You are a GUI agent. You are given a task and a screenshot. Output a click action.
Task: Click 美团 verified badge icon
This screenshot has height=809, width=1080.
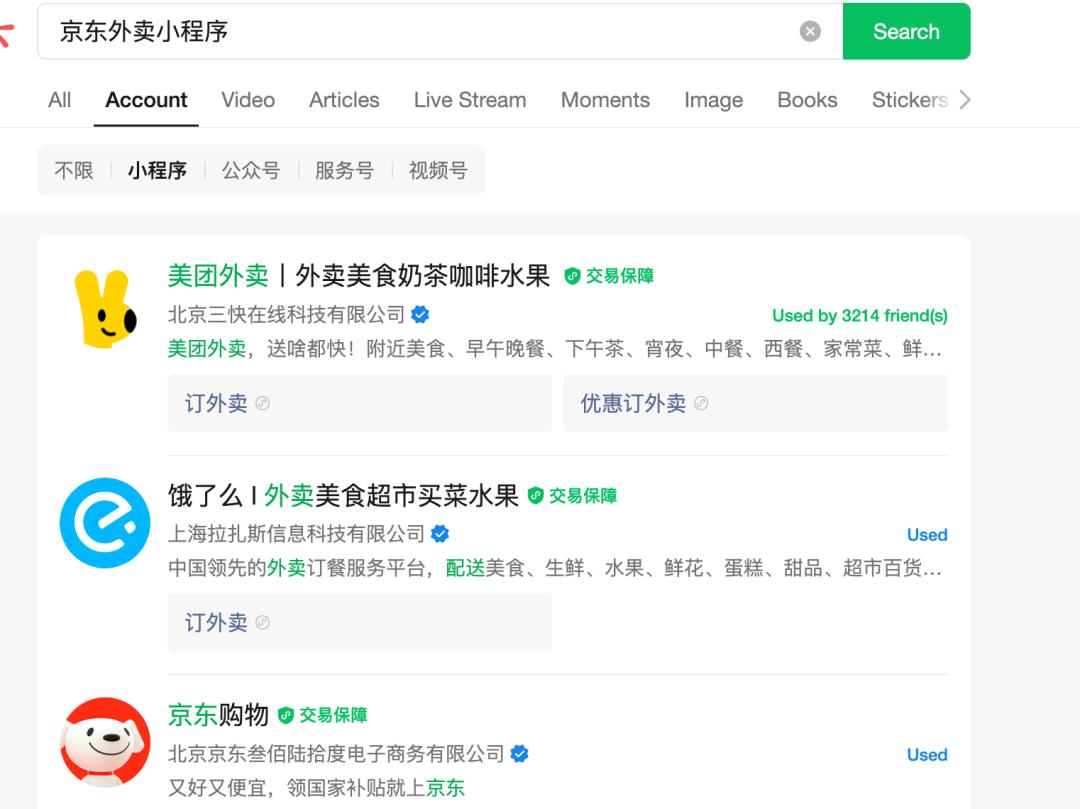421,315
